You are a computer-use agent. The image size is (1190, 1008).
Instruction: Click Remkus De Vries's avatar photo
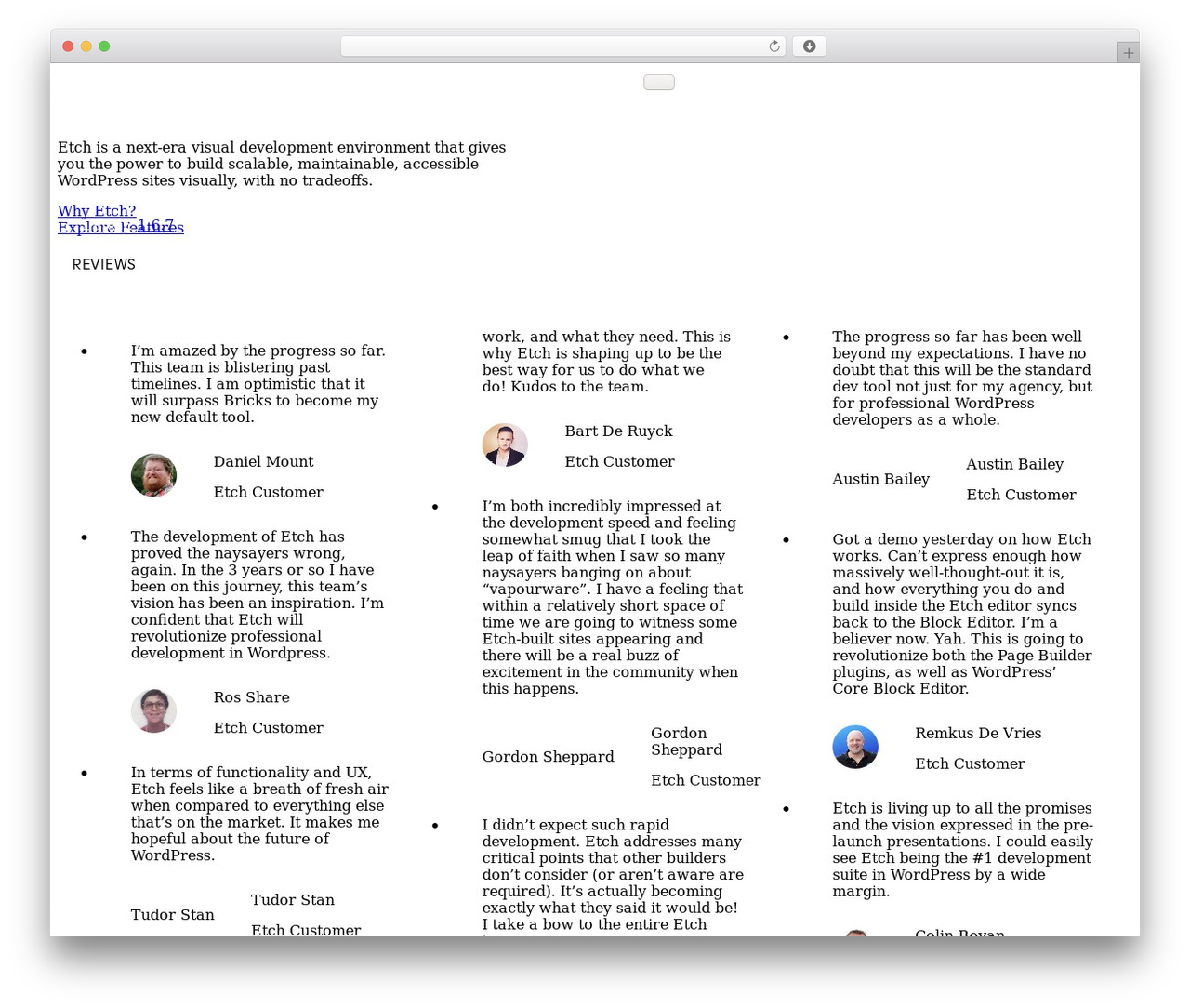tap(855, 747)
